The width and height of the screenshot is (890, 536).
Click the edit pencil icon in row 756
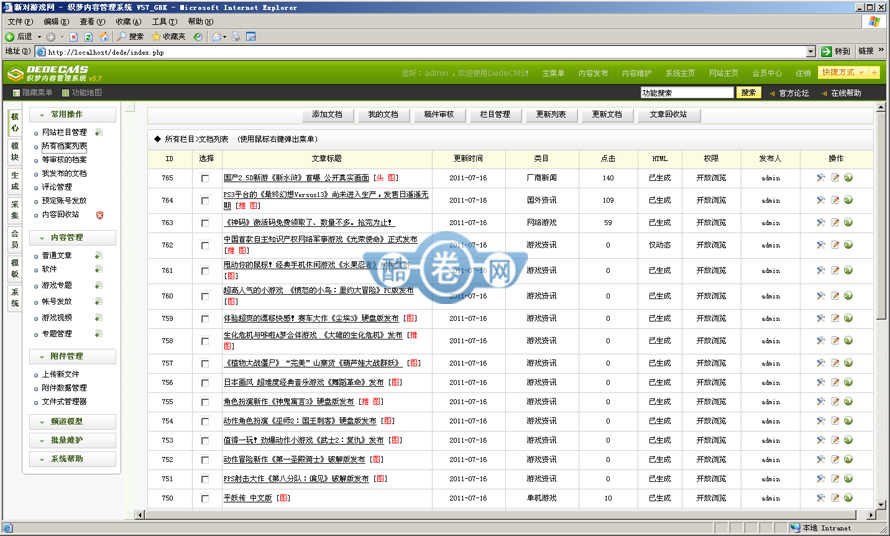pyautogui.click(x=834, y=382)
